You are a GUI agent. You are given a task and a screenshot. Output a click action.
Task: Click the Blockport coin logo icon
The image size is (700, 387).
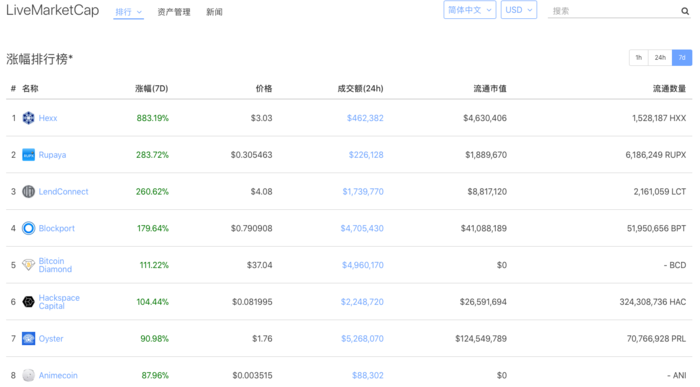[29, 228]
